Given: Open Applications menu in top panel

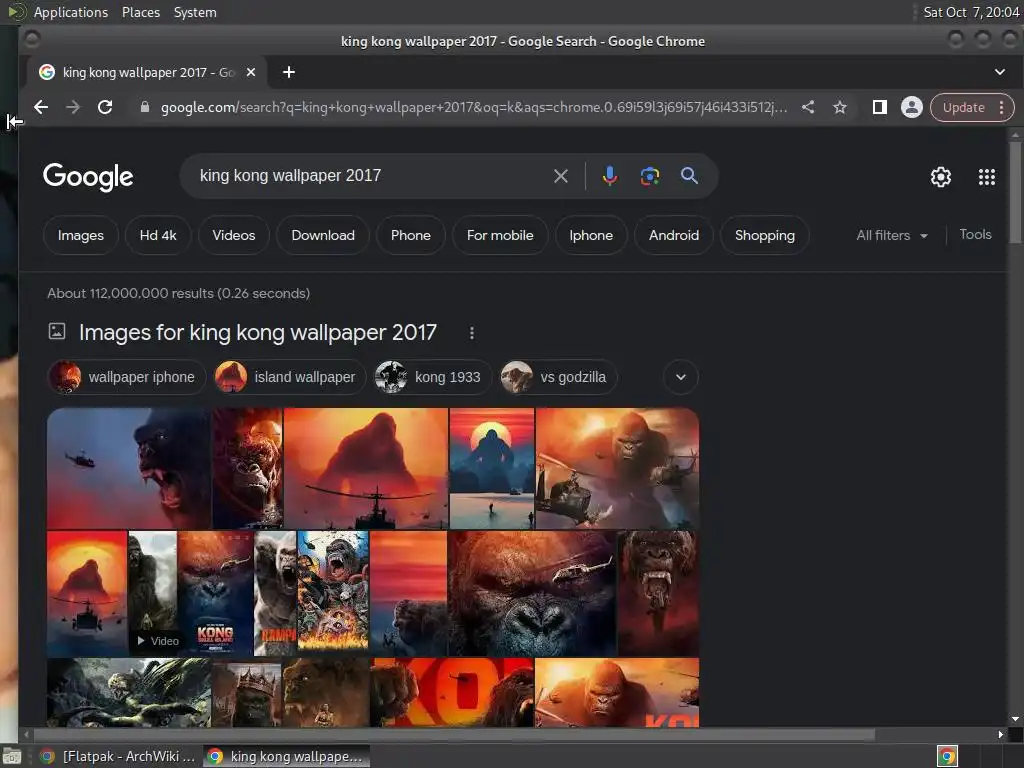Looking at the screenshot, I should (71, 12).
